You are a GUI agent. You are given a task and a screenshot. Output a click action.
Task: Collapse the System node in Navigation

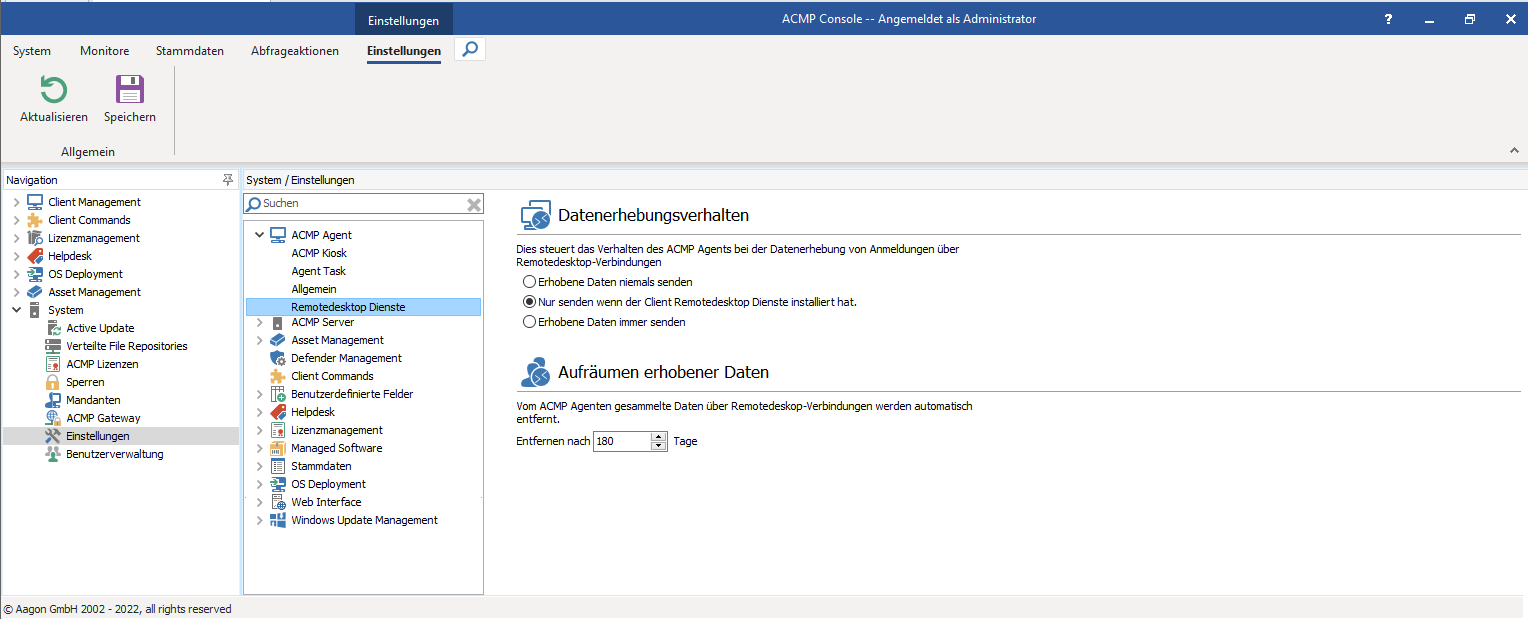click(16, 310)
